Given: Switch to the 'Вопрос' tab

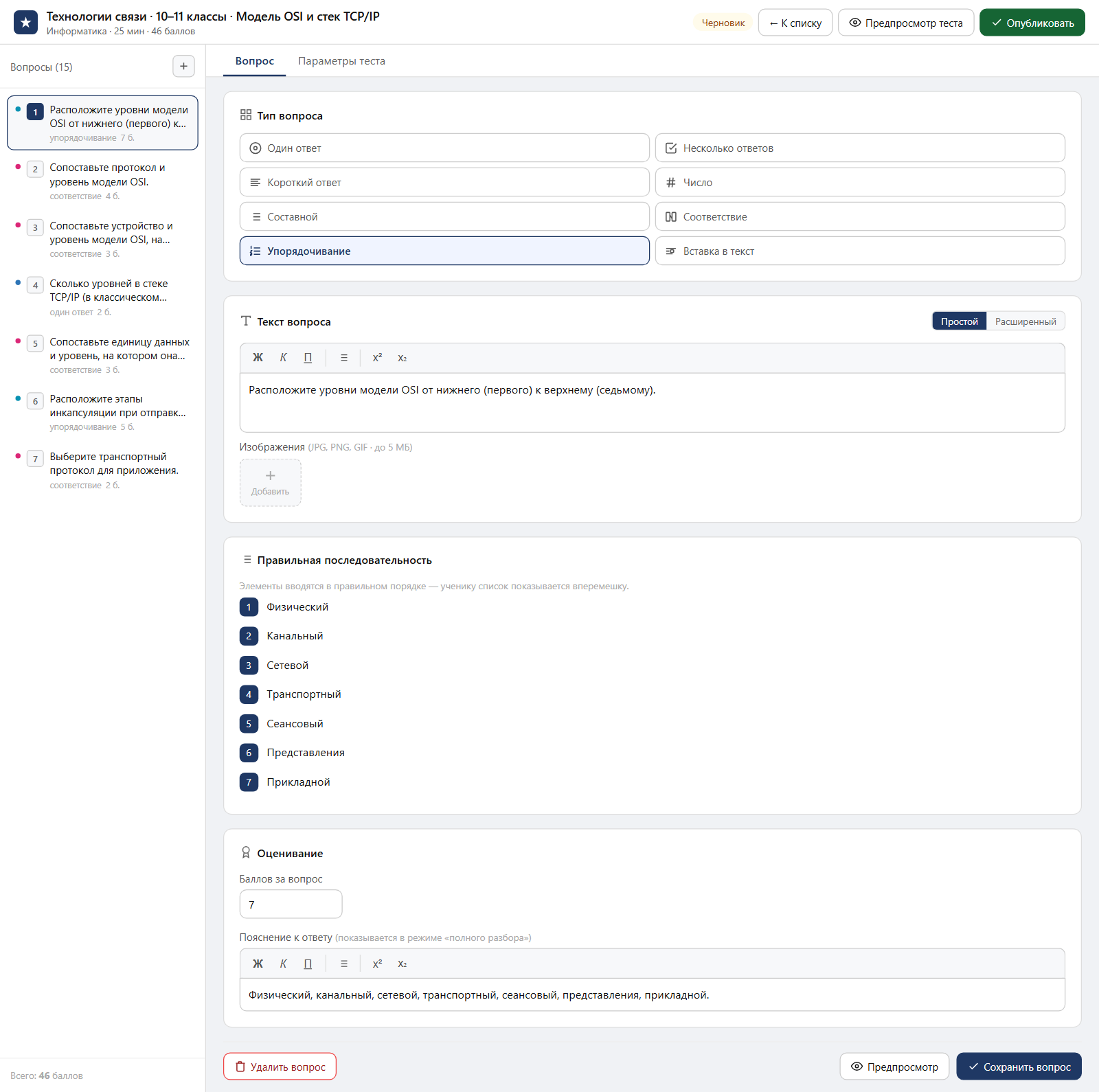Looking at the screenshot, I should [255, 61].
